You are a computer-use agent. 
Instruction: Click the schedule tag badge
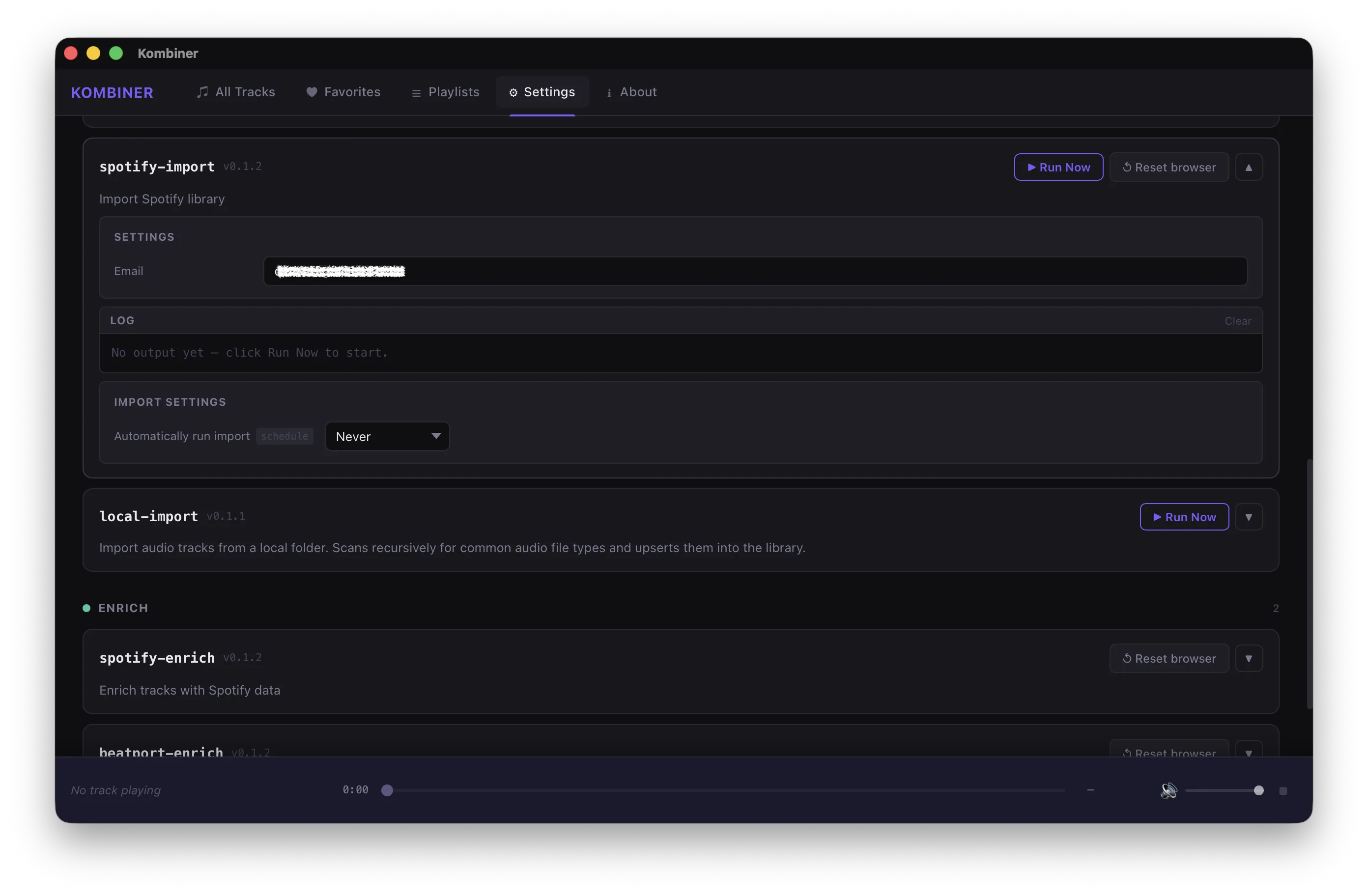point(285,436)
